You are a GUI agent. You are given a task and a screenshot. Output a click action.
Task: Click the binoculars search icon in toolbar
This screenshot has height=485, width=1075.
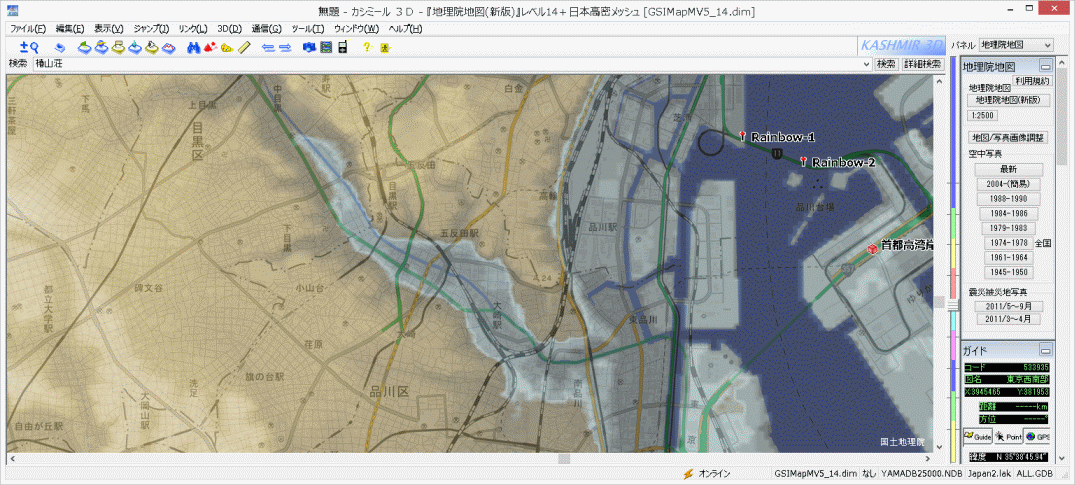click(194, 46)
